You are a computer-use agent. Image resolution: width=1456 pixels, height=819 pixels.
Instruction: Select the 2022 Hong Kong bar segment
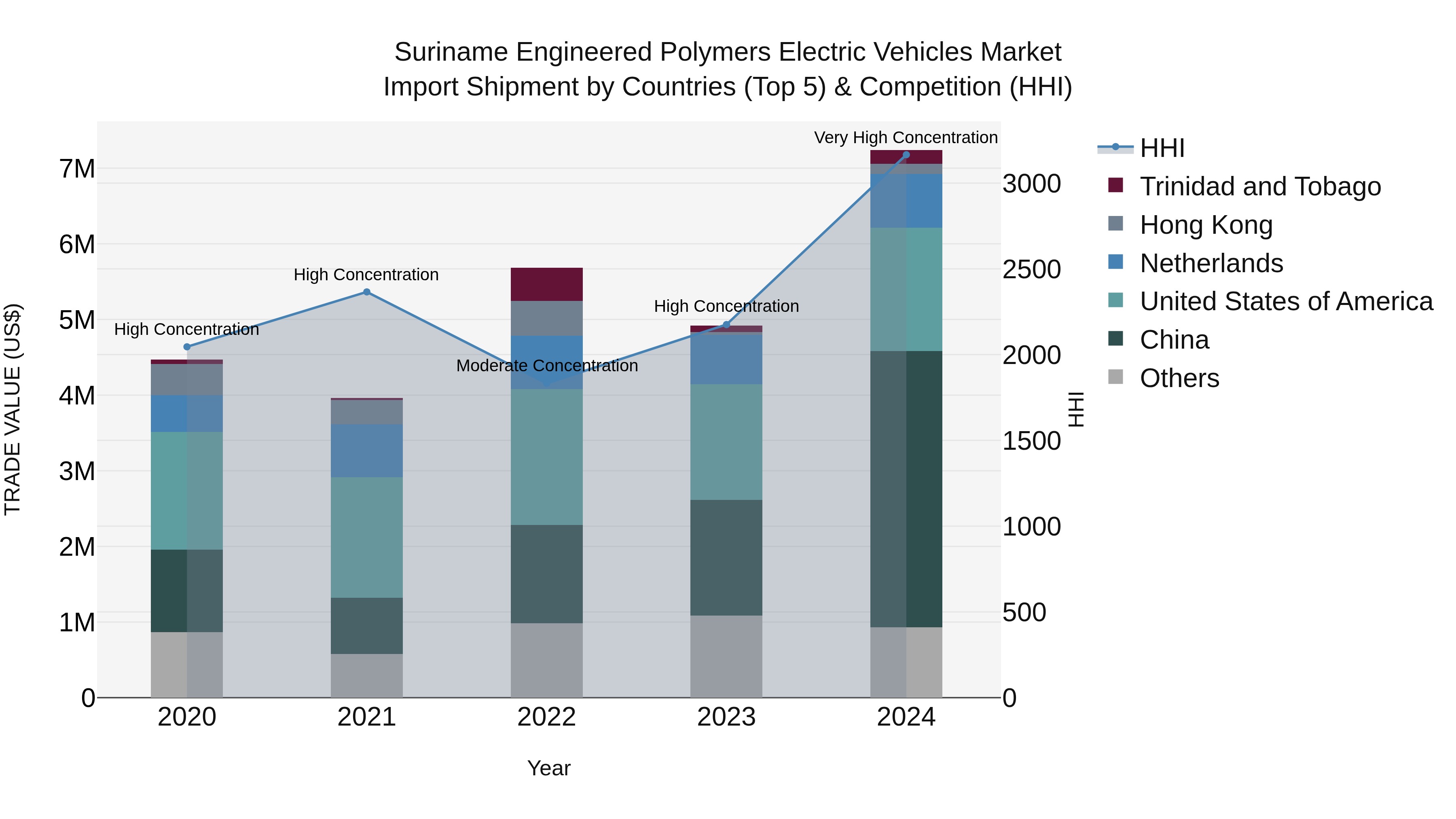(x=546, y=318)
